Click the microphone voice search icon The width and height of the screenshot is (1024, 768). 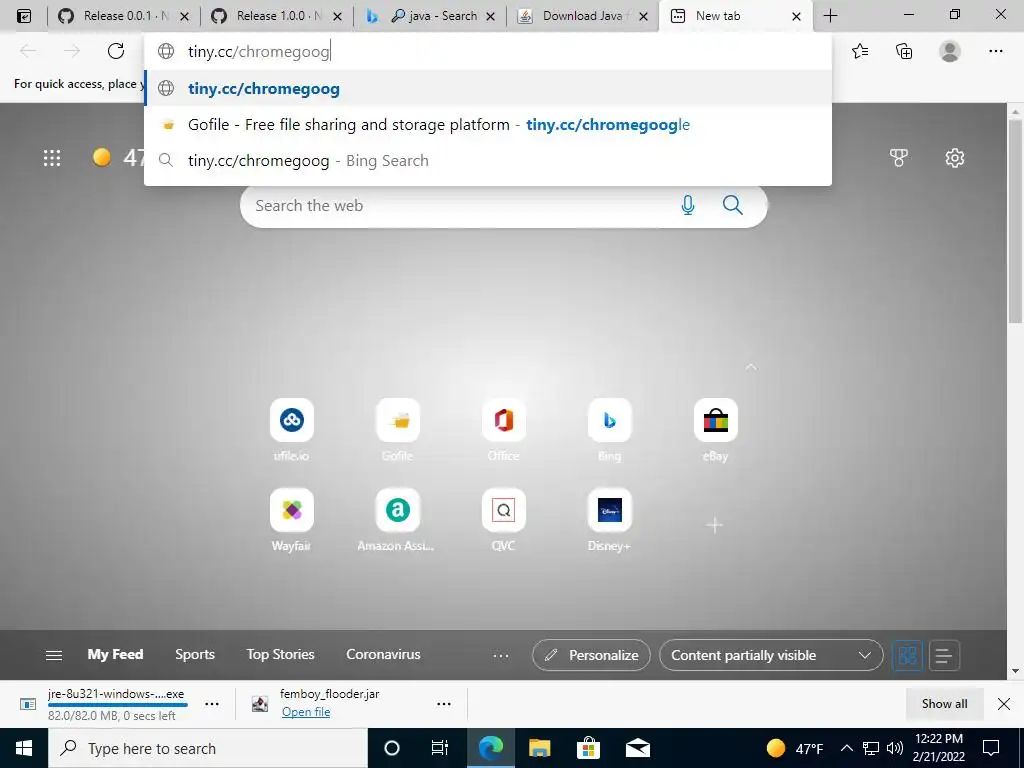tap(688, 206)
